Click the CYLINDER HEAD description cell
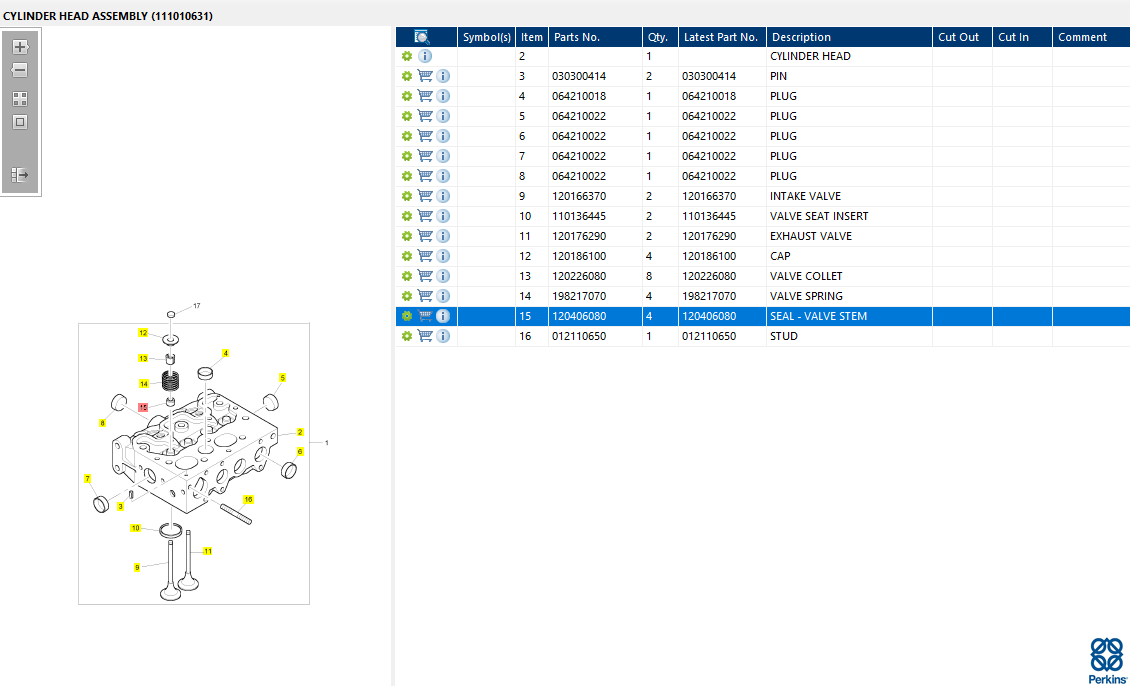1130x686 pixels. tap(850, 56)
